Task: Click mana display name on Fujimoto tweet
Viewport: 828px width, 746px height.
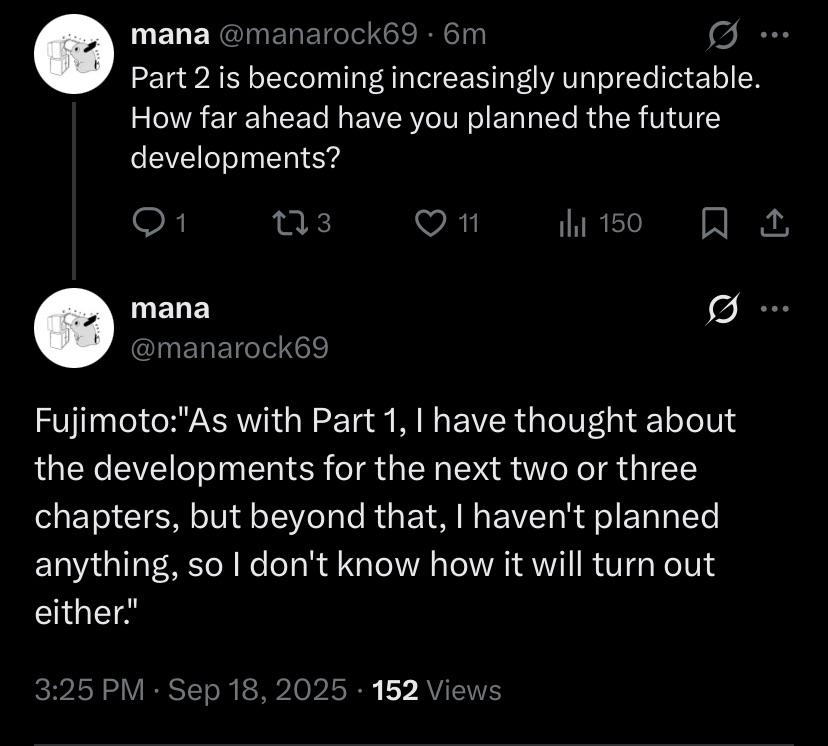Action: 170,308
